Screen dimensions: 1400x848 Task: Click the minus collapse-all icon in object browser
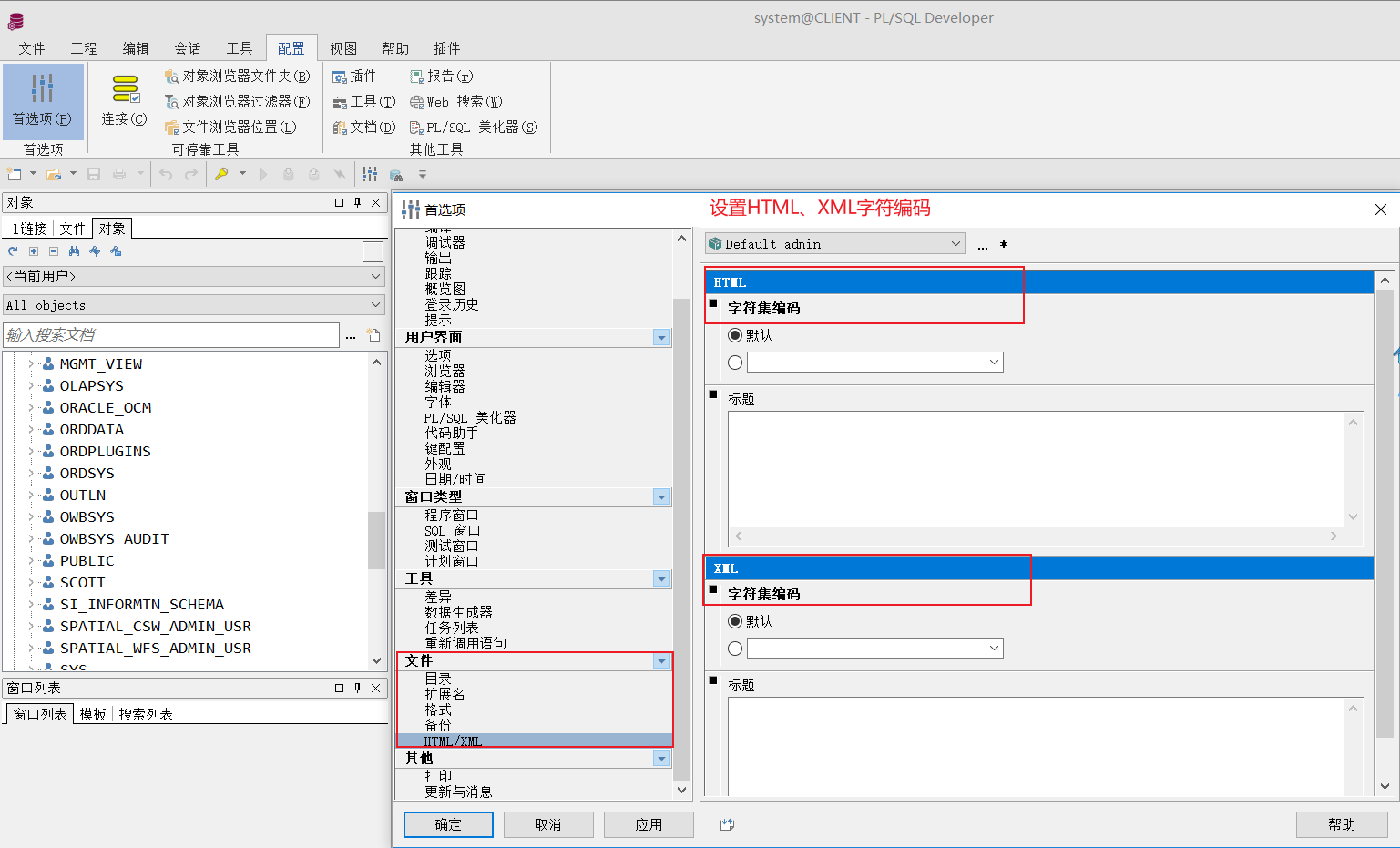pyautogui.click(x=54, y=251)
